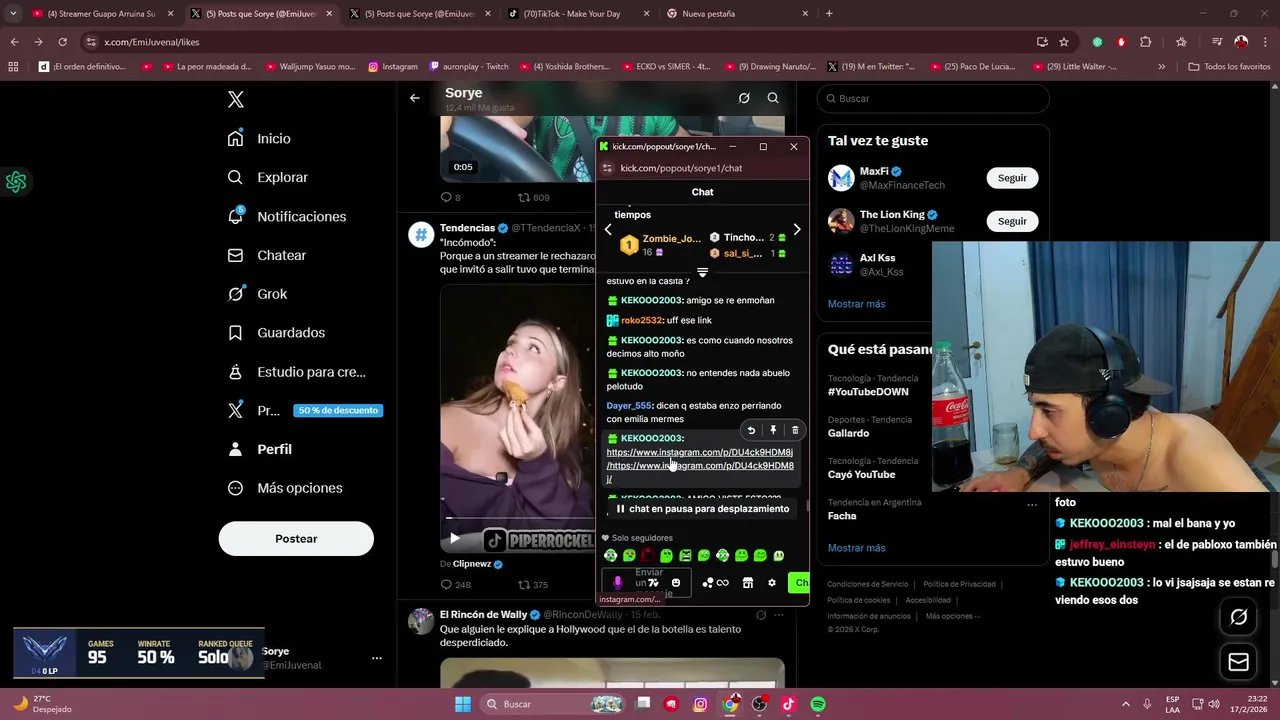Click ChatGPT side panel icon
This screenshot has height=720, width=1280.
click(16, 182)
